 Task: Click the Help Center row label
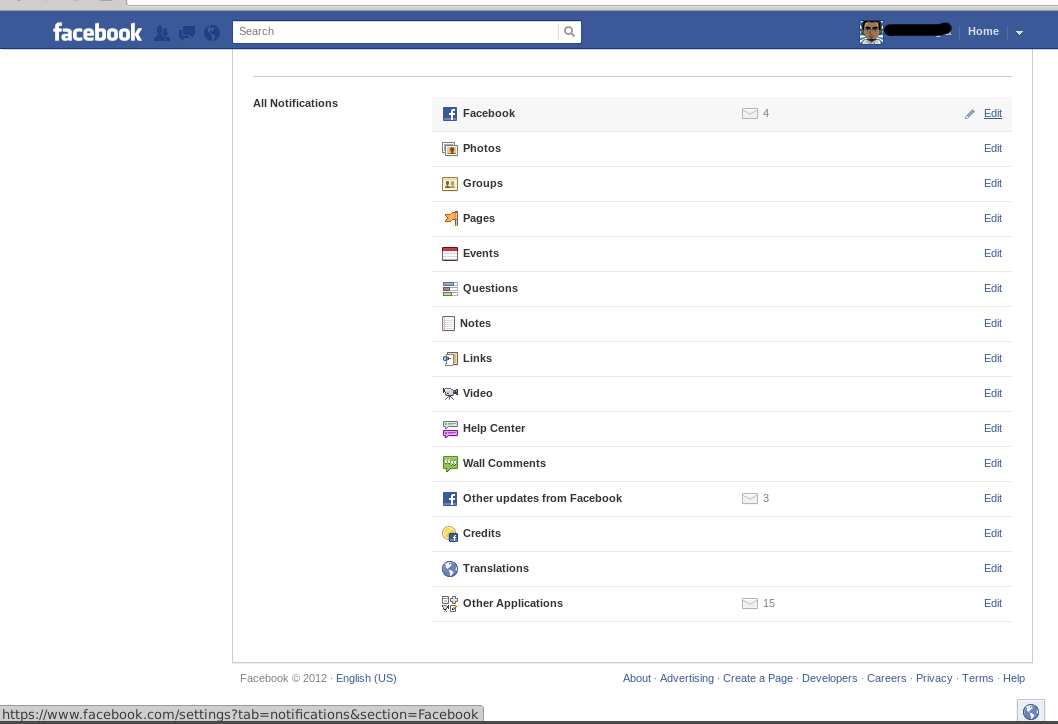(x=494, y=428)
